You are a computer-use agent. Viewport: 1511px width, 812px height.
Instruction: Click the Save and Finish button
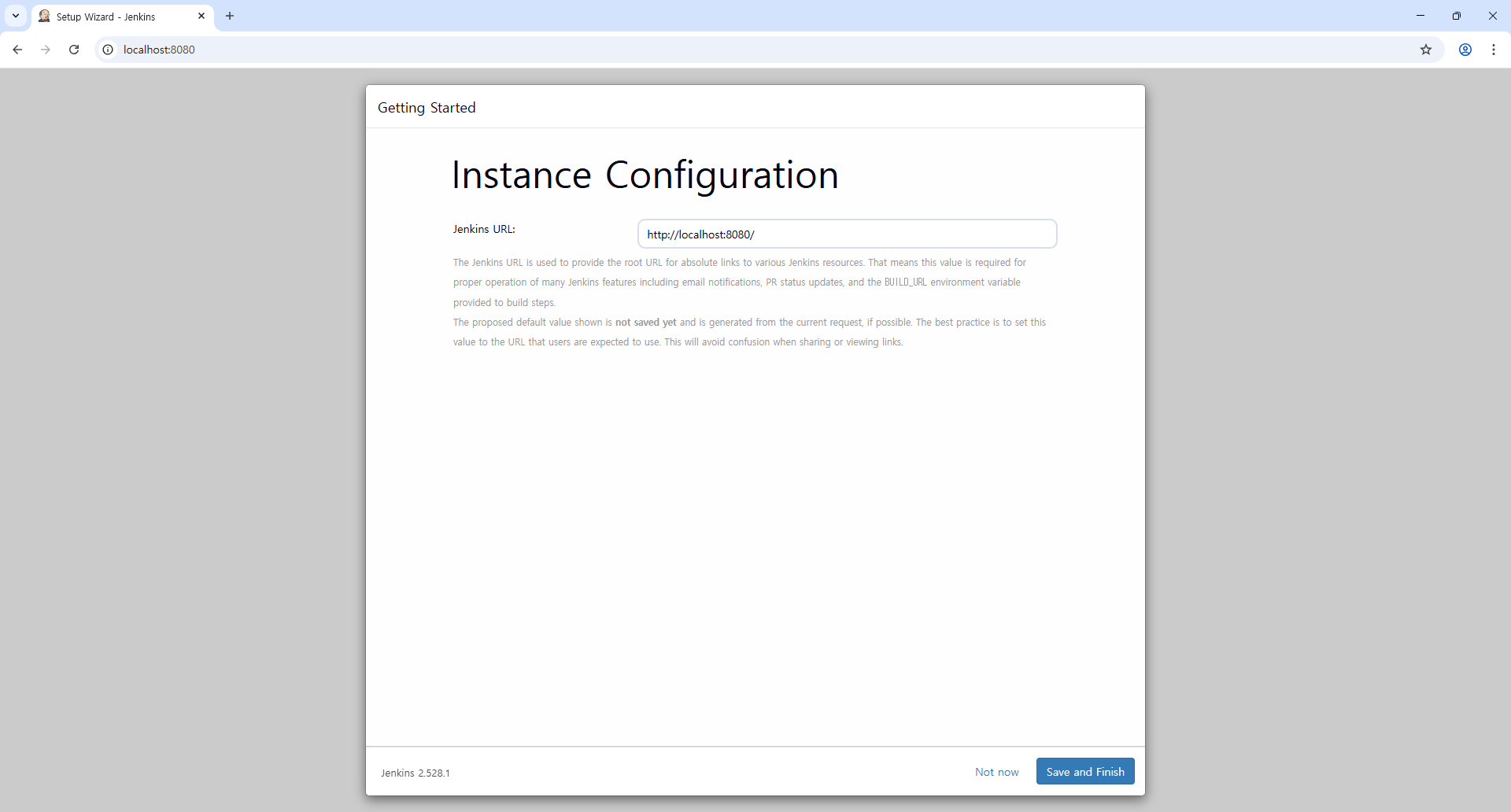point(1085,771)
